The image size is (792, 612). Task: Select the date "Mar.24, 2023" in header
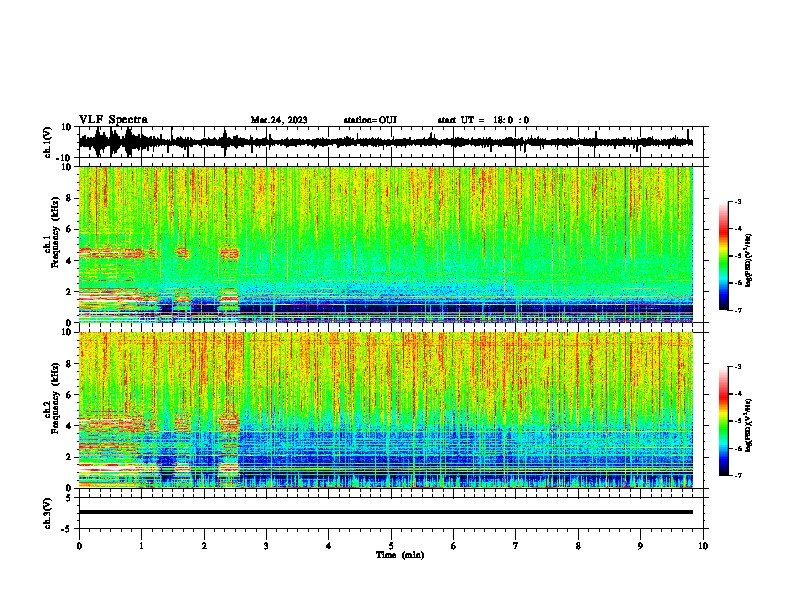point(279,120)
